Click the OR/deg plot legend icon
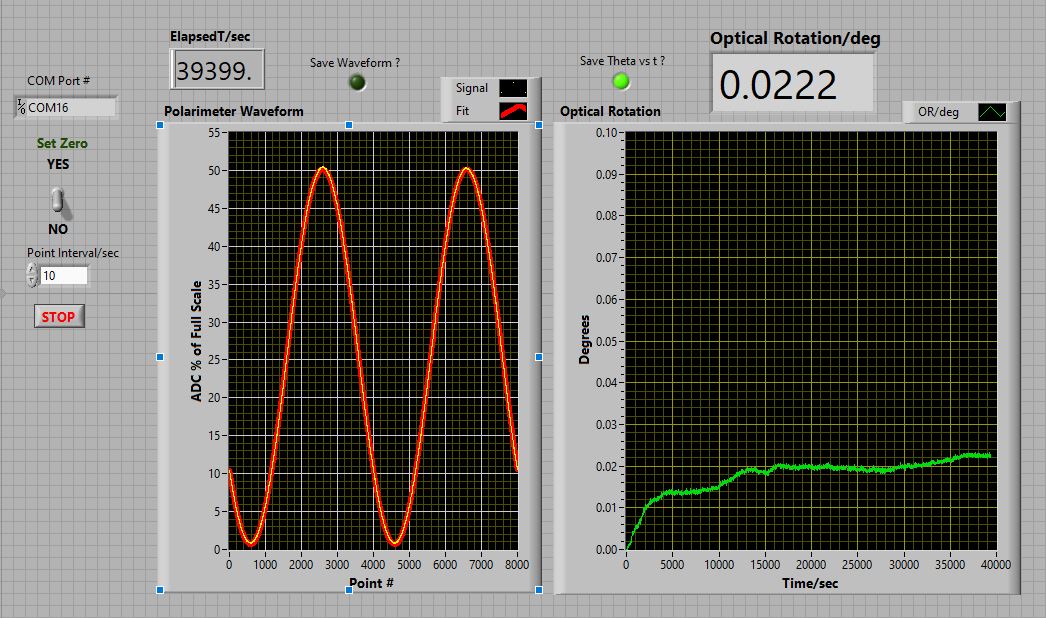 pos(993,112)
